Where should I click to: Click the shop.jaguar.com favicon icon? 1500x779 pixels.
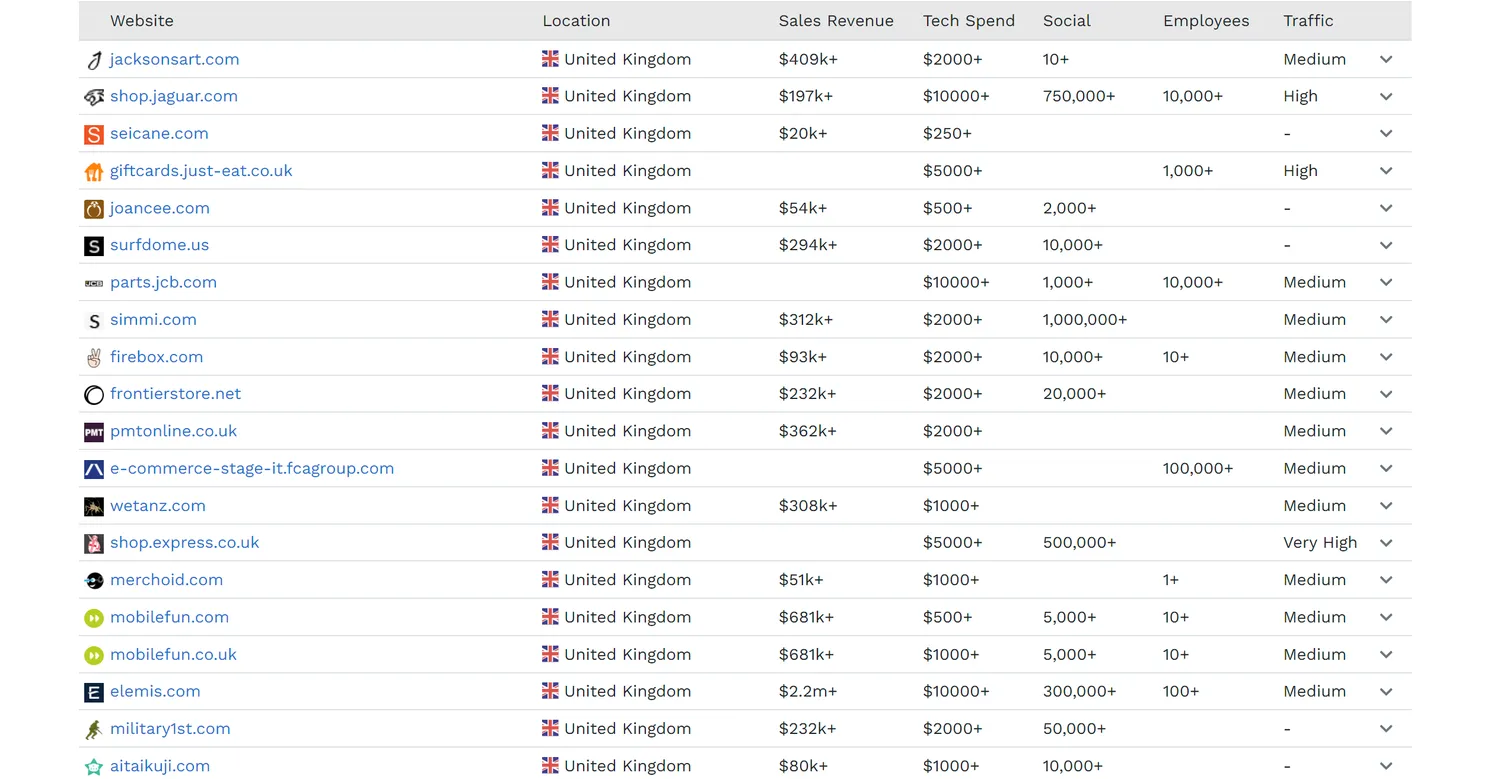94,97
